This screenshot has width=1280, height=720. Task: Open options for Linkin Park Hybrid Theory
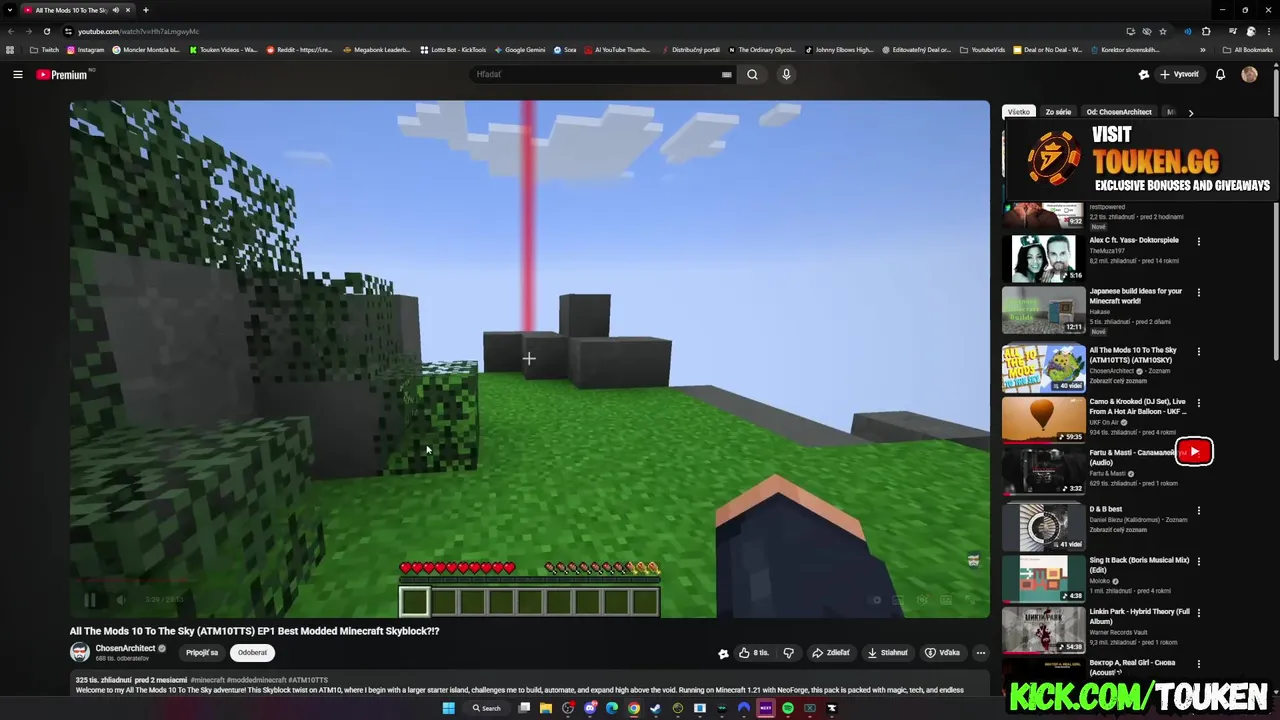(1198, 612)
